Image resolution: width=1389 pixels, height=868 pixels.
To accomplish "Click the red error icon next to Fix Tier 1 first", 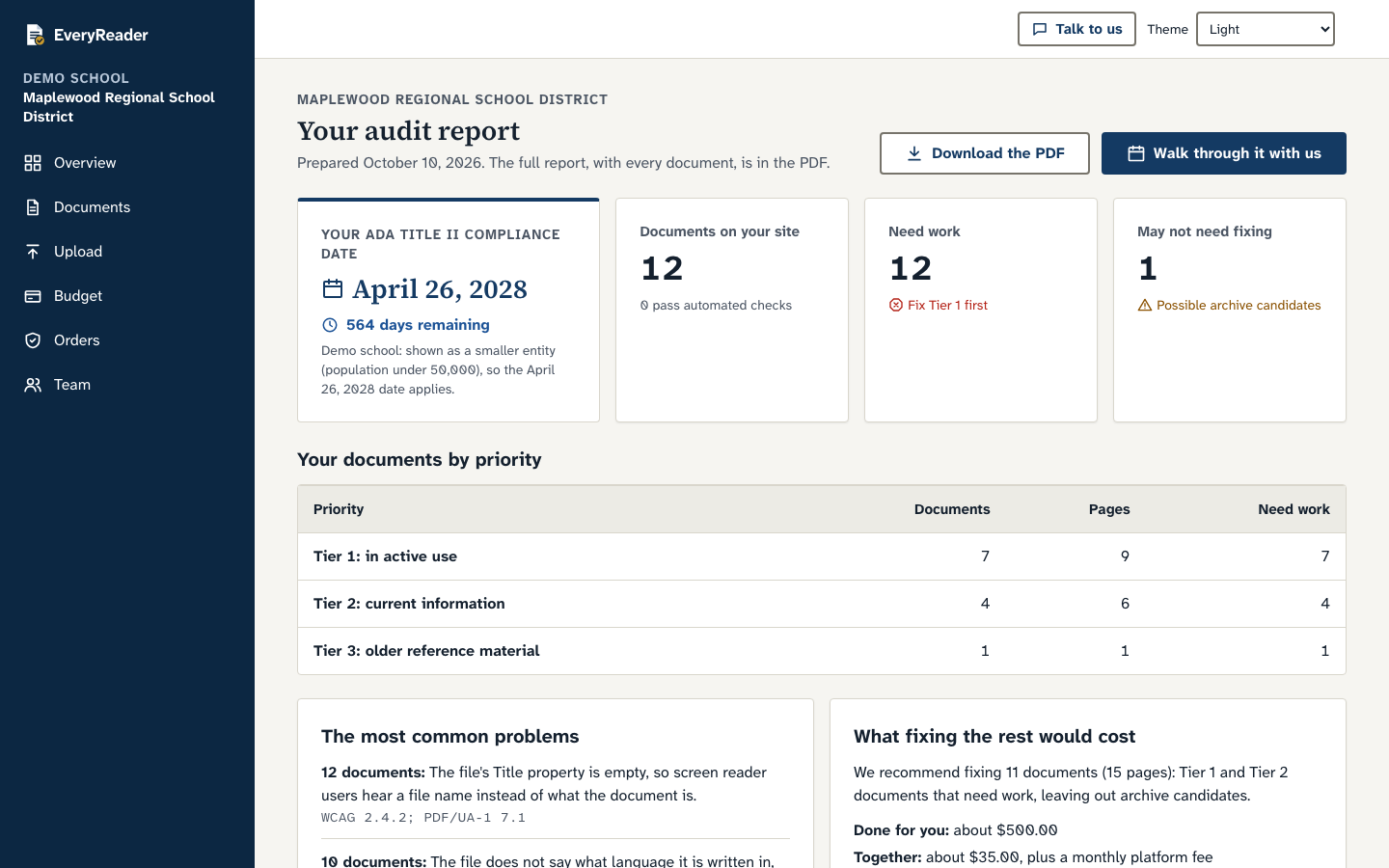I will [x=896, y=305].
